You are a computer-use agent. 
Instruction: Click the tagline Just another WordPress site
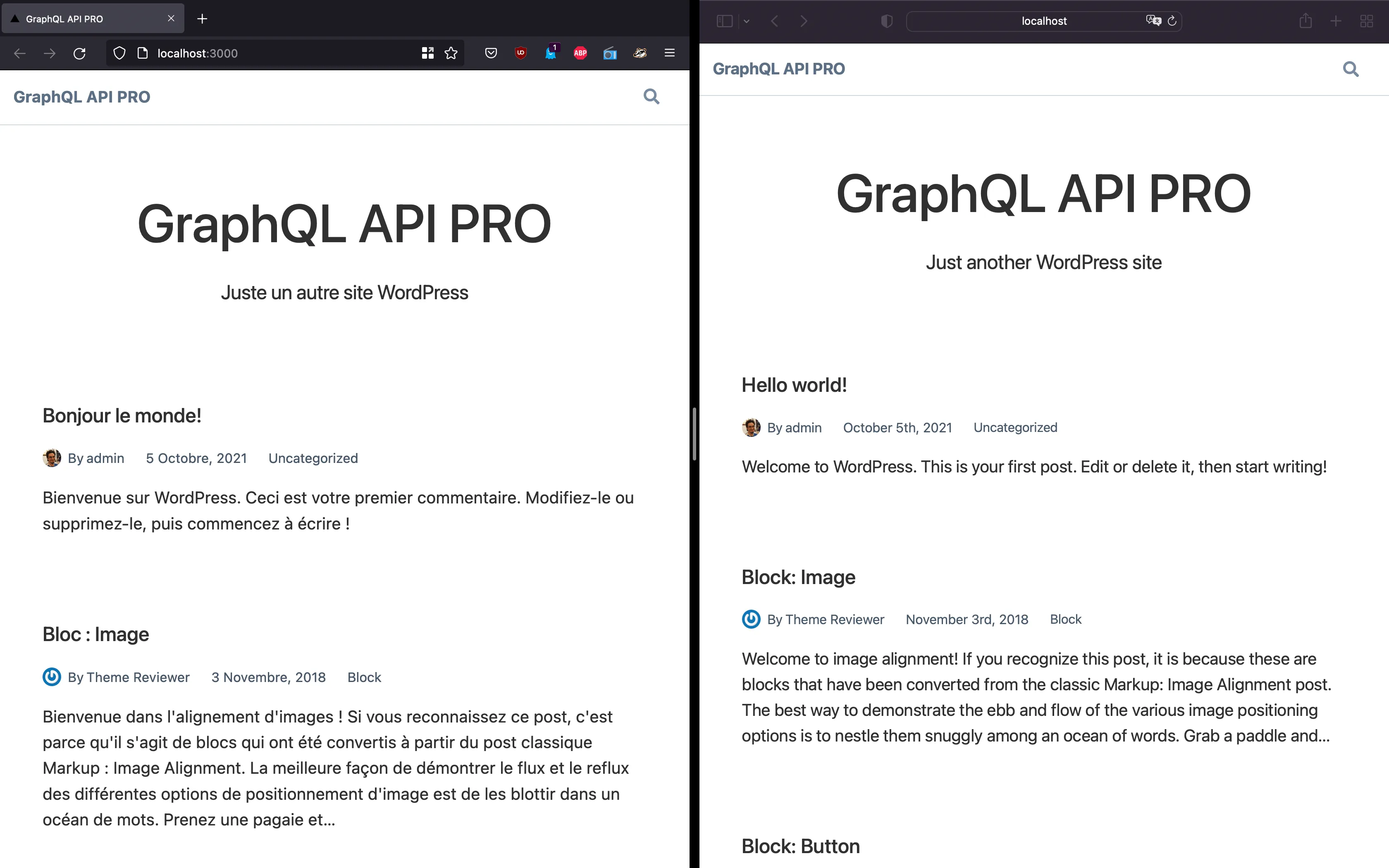pyautogui.click(x=1043, y=262)
